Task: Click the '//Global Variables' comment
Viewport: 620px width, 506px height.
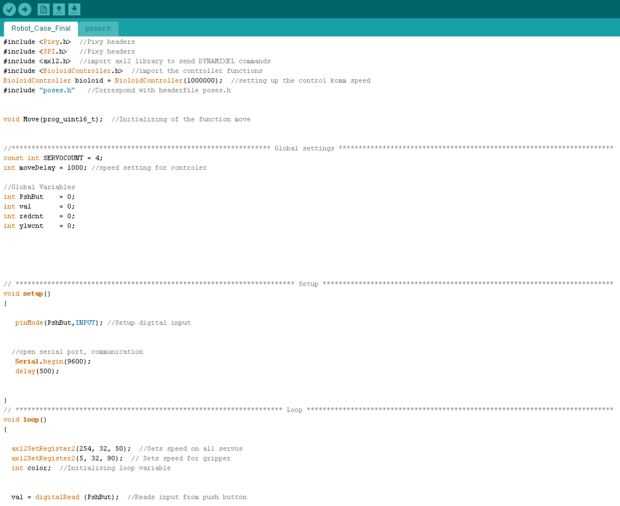Action: [x=39, y=187]
